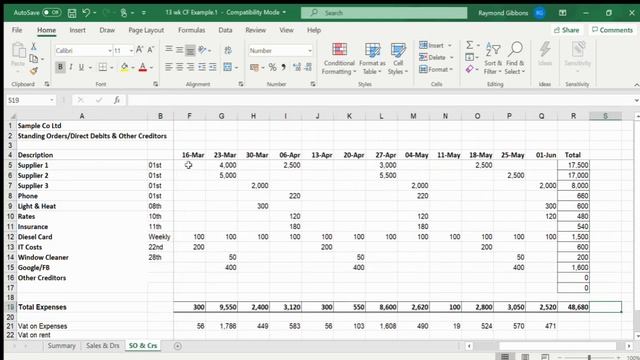Viewport: 640px width, 360px height.
Task: Click the Name Box showing S19
Action: click(x=31, y=100)
